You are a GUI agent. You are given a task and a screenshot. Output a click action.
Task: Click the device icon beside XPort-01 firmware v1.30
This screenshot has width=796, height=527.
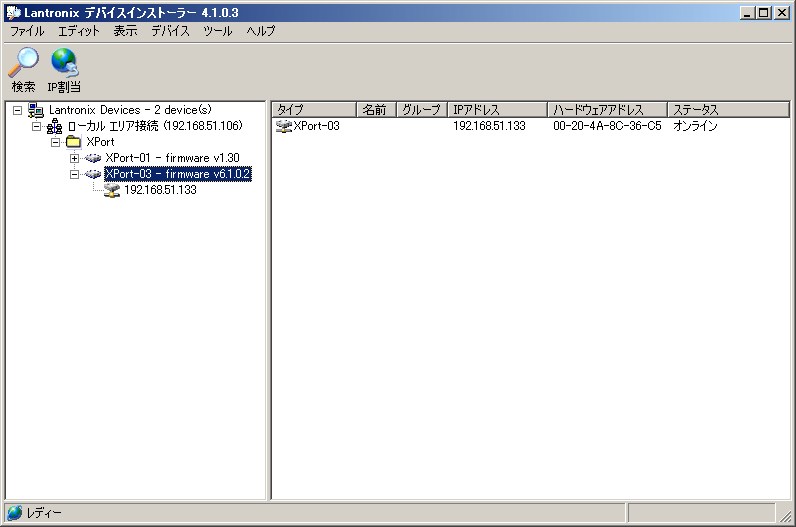(93, 158)
